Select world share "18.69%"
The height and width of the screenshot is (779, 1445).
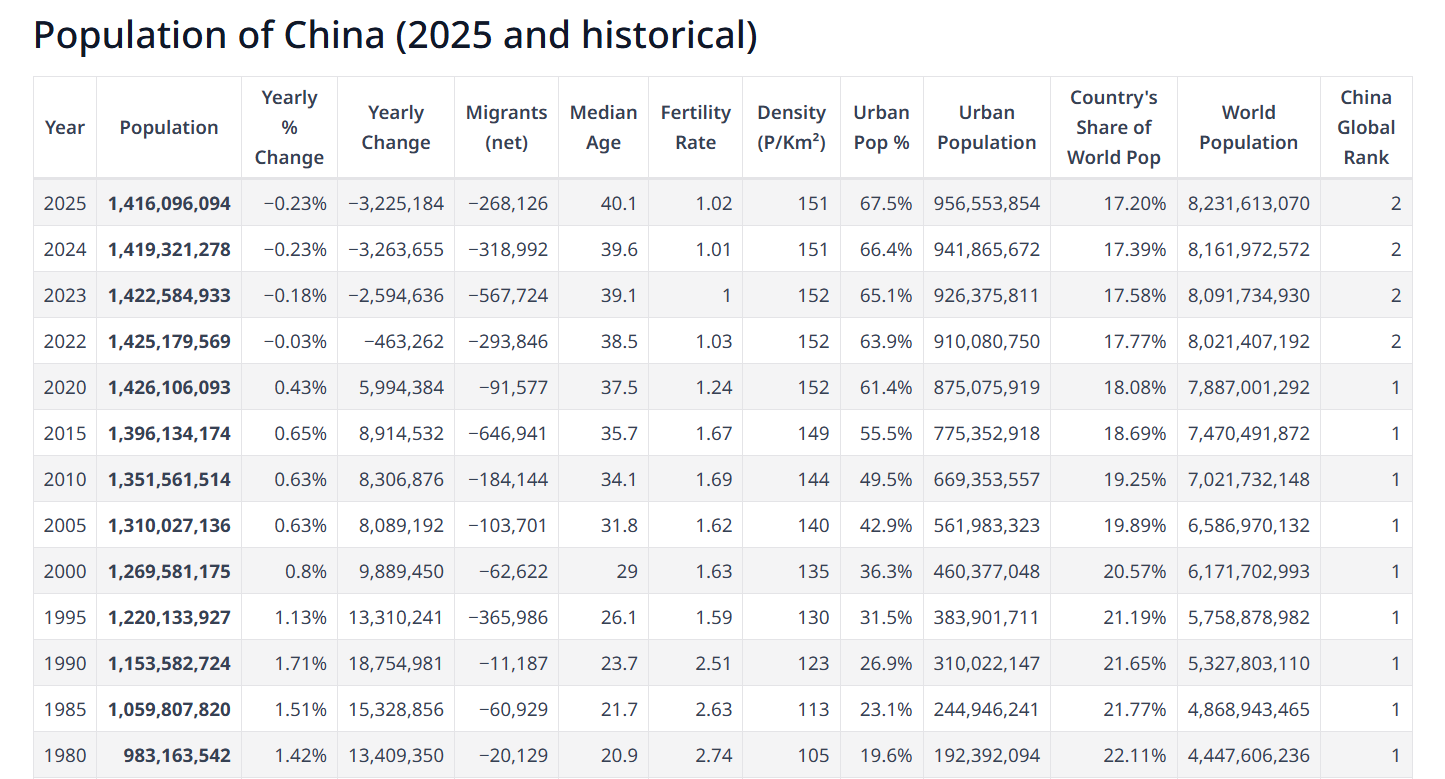(1135, 434)
